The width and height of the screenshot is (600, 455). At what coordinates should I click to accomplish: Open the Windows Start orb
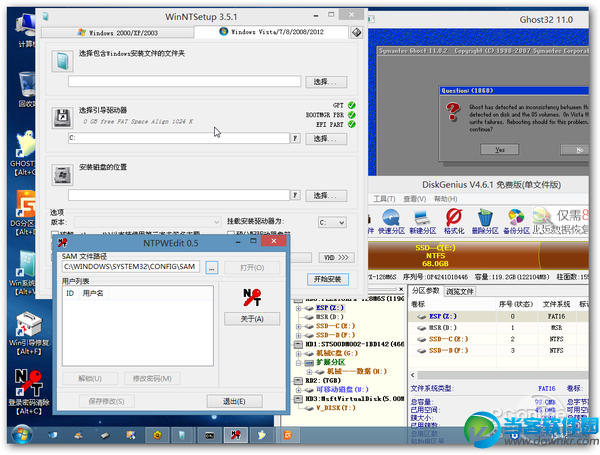(22, 434)
